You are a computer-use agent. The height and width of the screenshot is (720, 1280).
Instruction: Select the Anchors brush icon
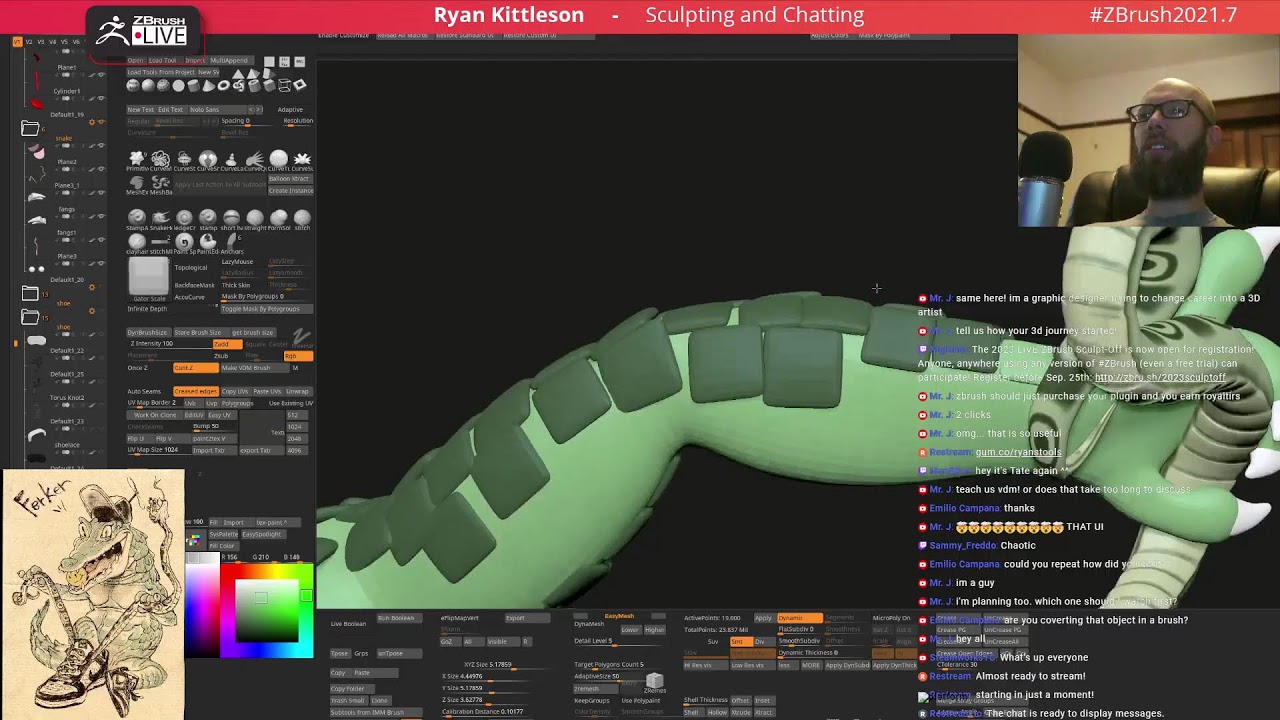tap(231, 241)
